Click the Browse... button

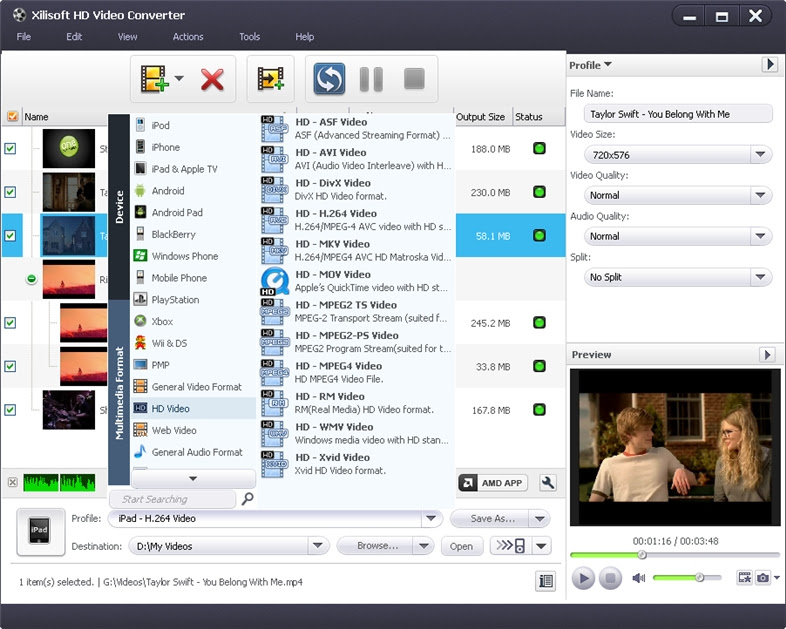tap(376, 546)
